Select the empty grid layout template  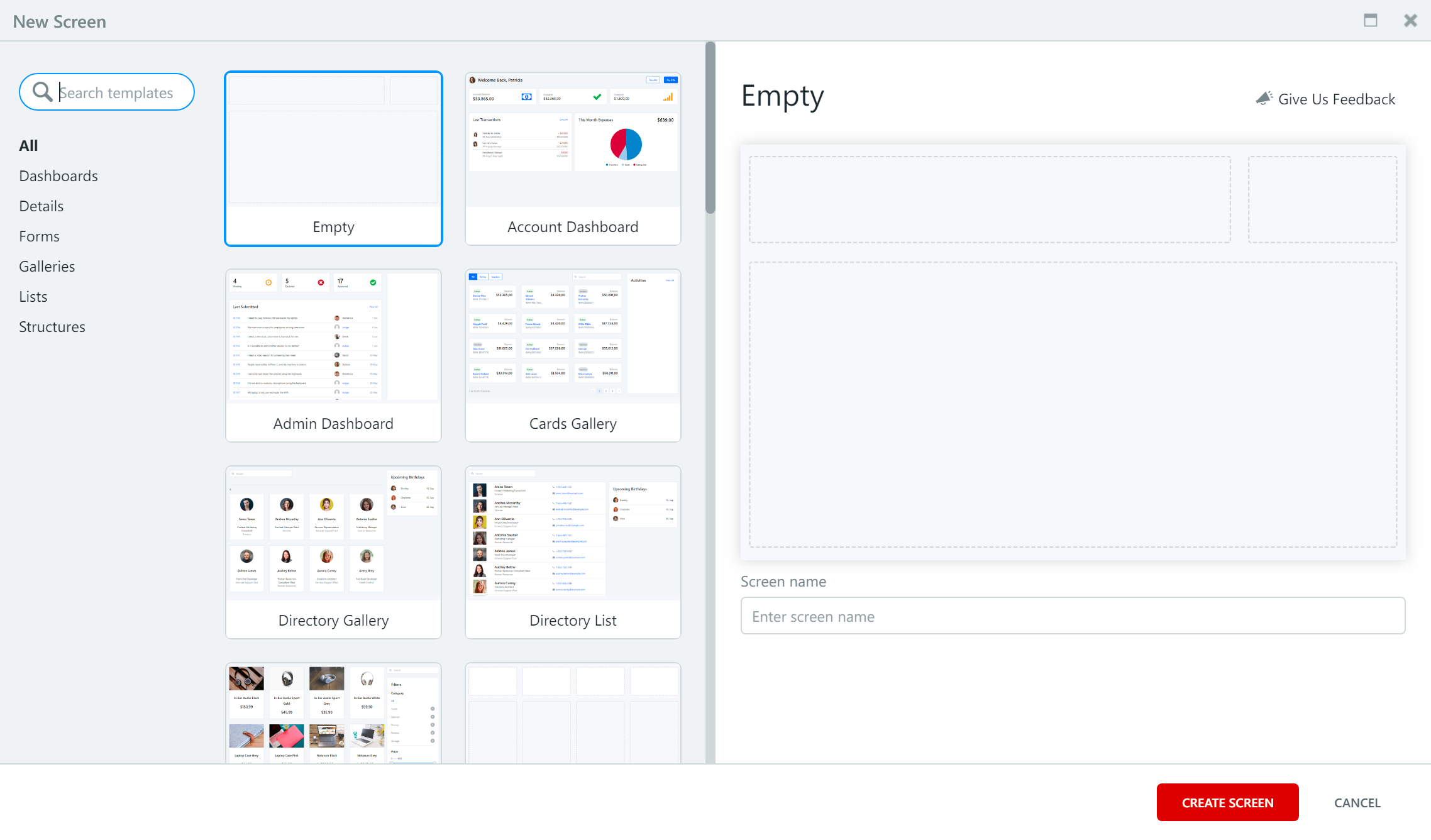pos(573,714)
